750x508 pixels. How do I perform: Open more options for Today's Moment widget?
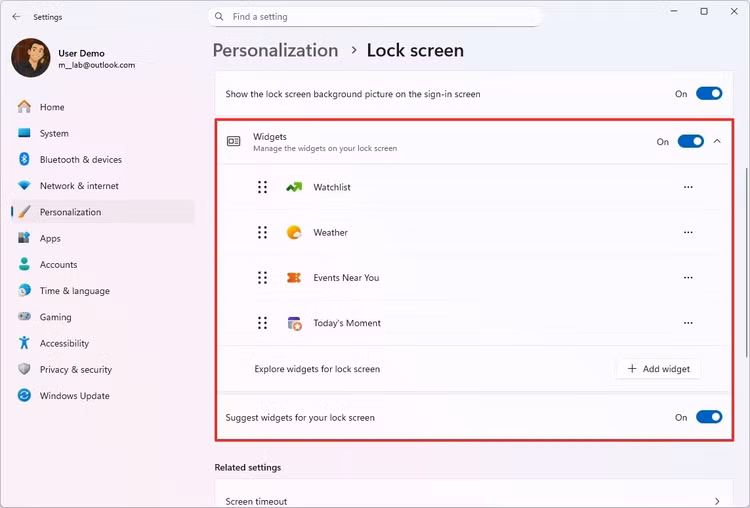[688, 323]
